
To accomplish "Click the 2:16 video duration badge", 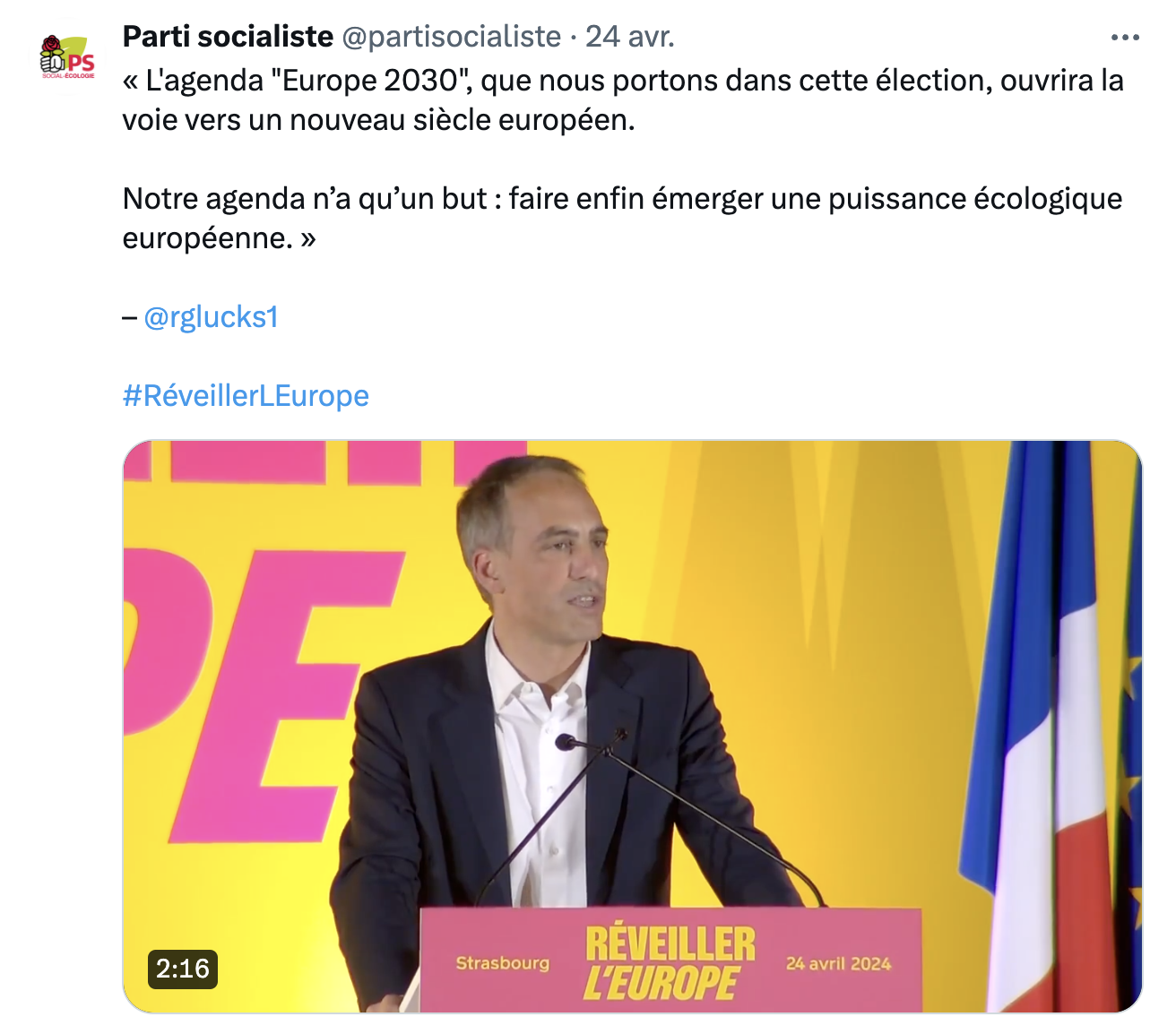I will (x=183, y=969).
